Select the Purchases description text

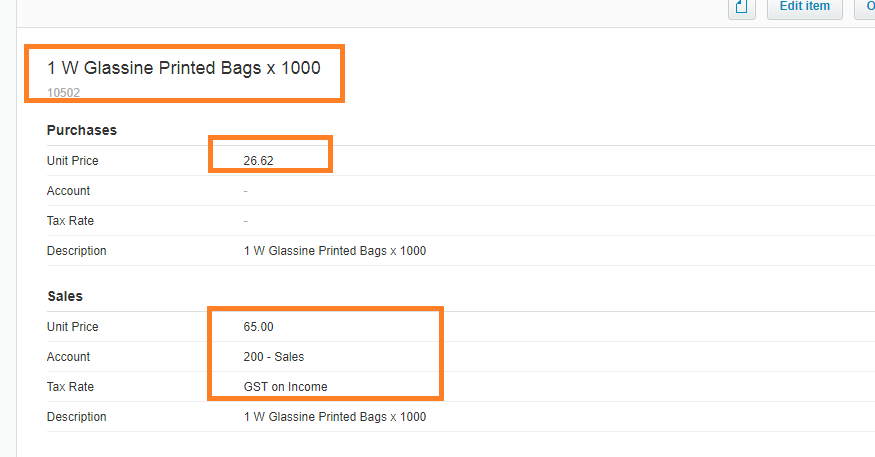coord(335,251)
